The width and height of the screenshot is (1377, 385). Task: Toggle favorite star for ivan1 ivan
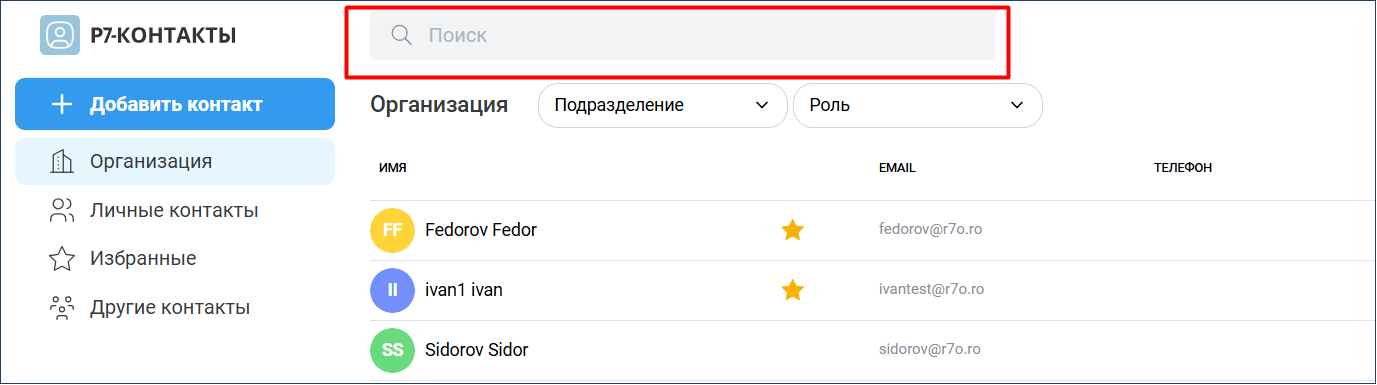click(x=793, y=290)
